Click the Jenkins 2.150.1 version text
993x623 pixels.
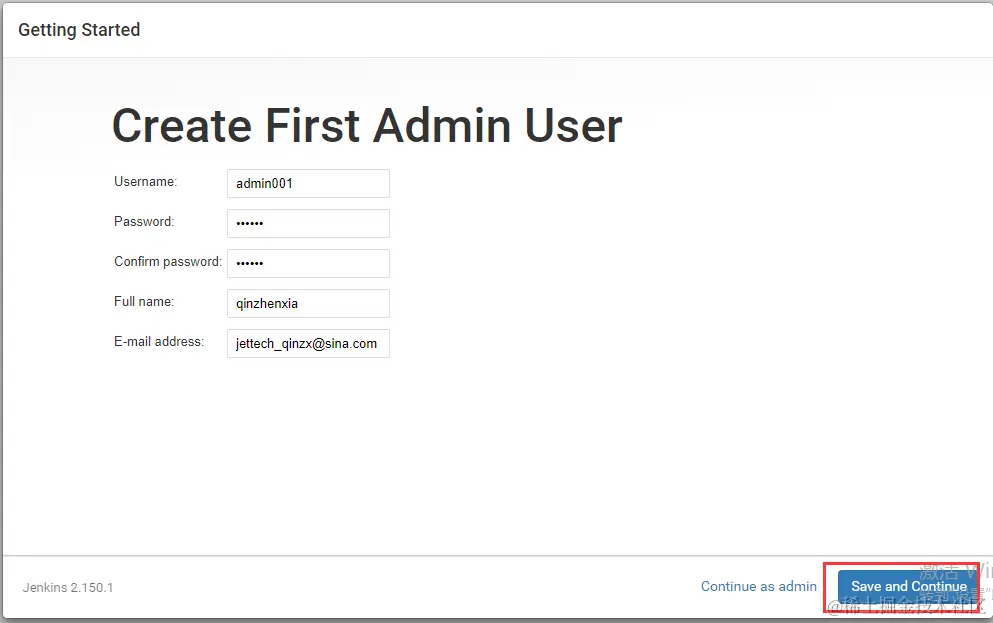(68, 588)
